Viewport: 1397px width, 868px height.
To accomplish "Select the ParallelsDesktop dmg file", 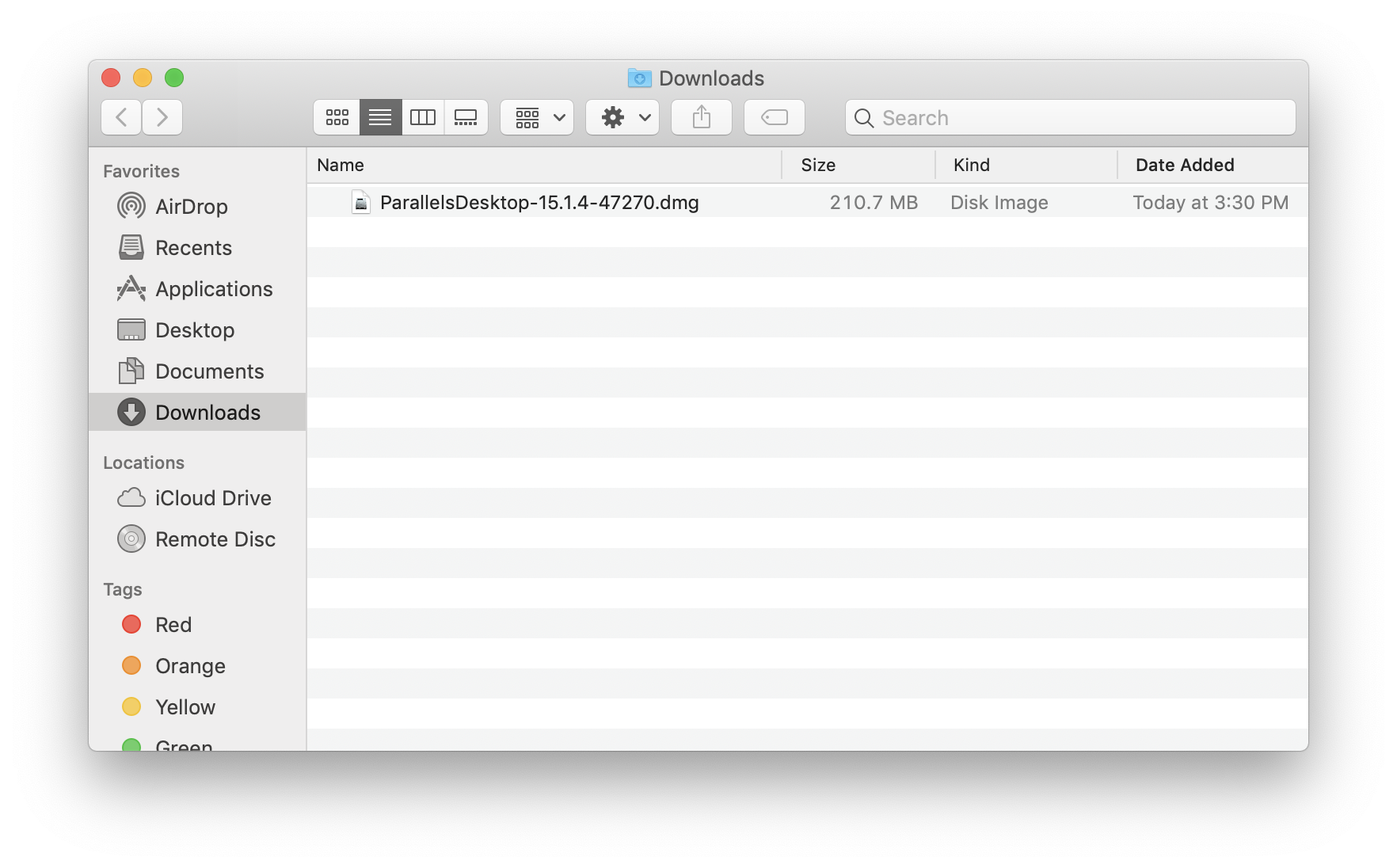I will click(539, 203).
